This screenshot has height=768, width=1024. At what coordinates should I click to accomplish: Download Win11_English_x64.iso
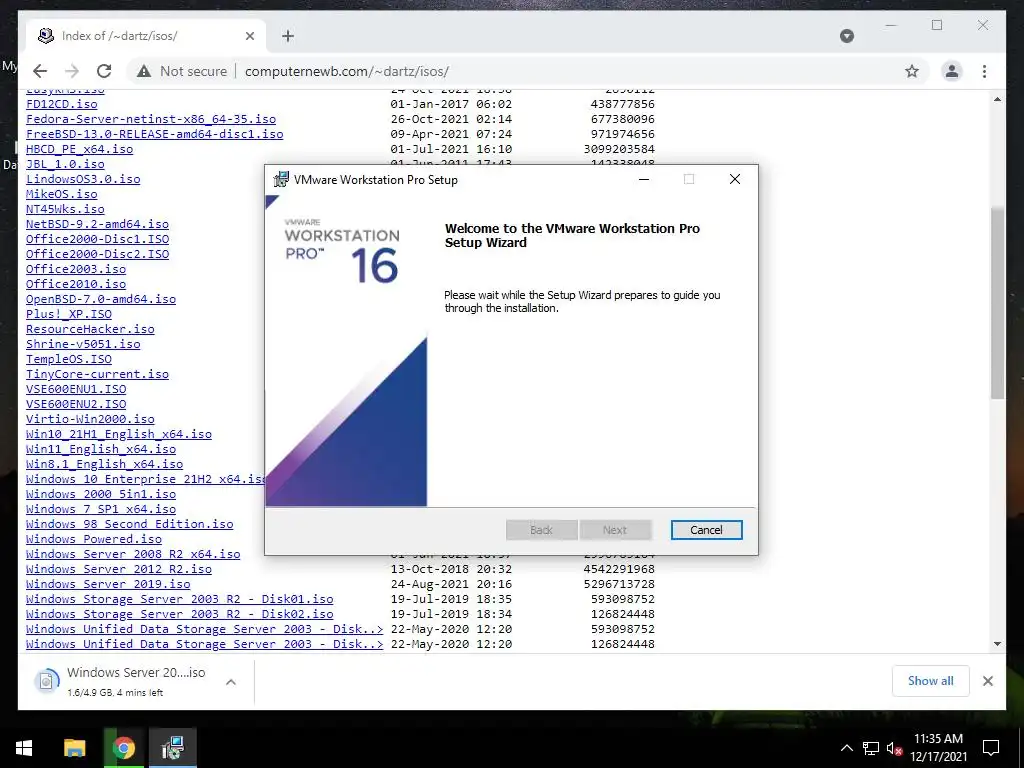(101, 449)
